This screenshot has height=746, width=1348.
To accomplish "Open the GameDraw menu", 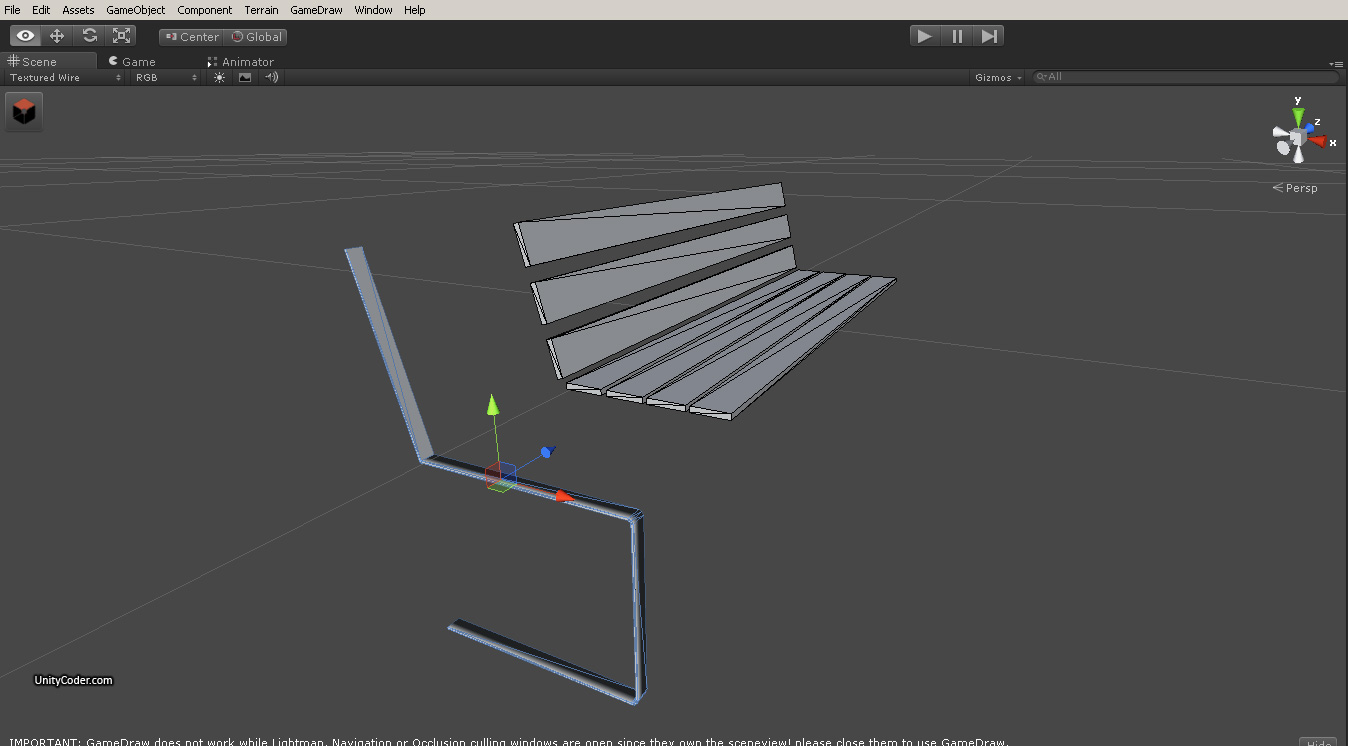I will [315, 10].
